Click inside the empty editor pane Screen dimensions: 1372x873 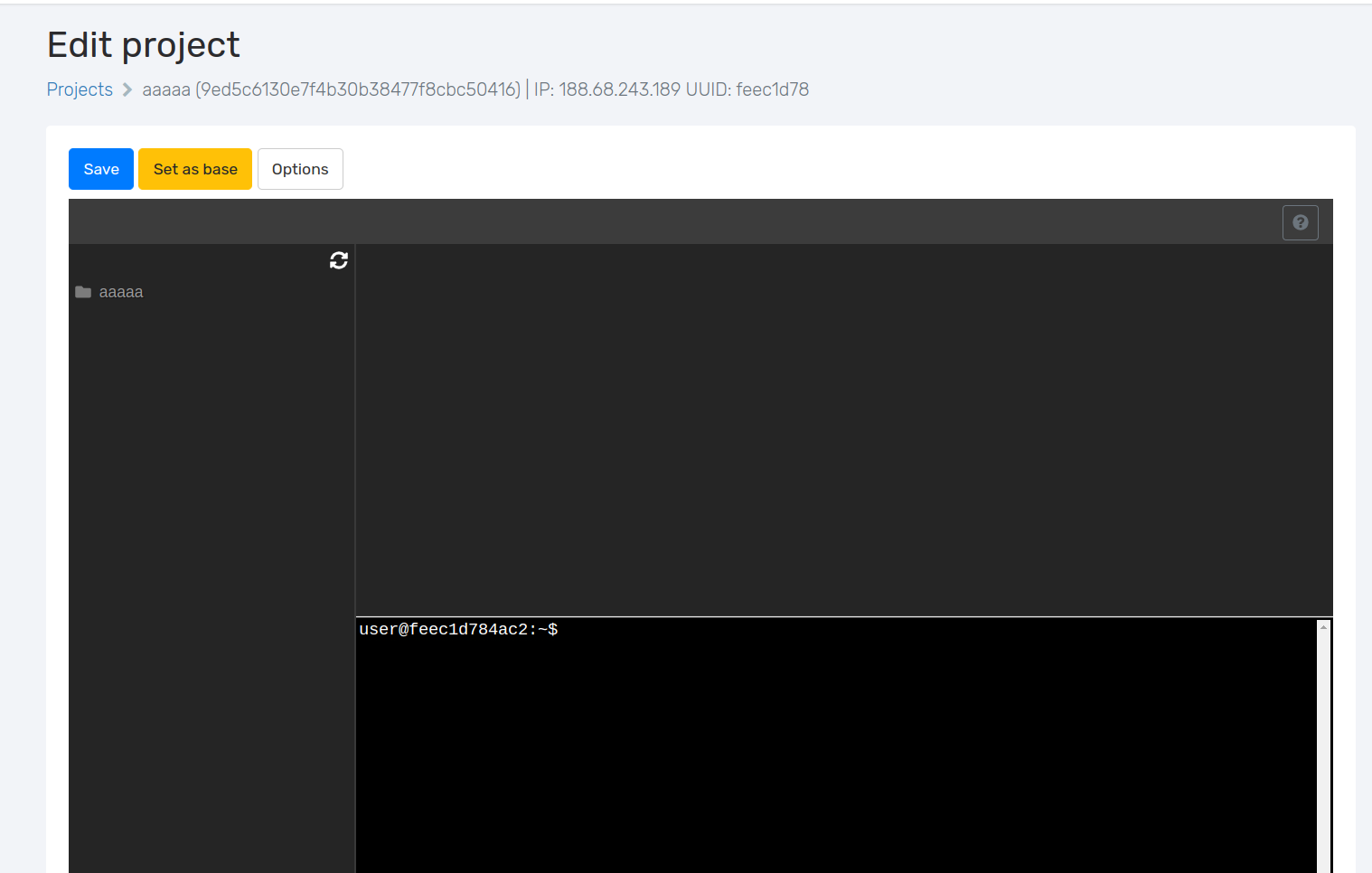pyautogui.click(x=841, y=425)
